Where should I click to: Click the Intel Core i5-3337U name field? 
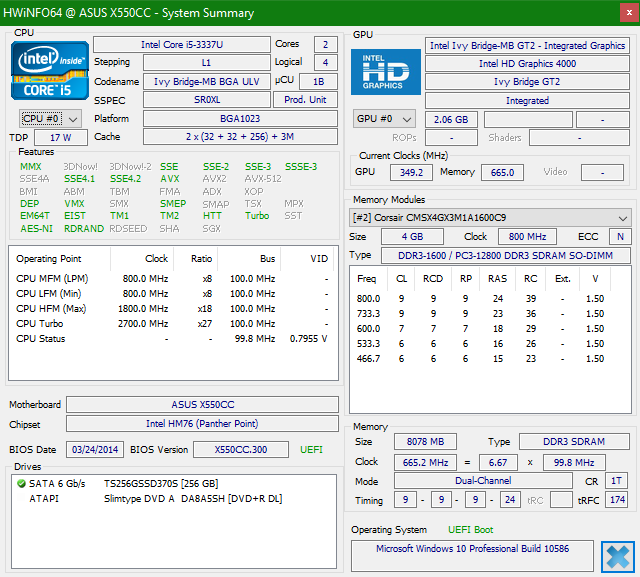point(182,44)
